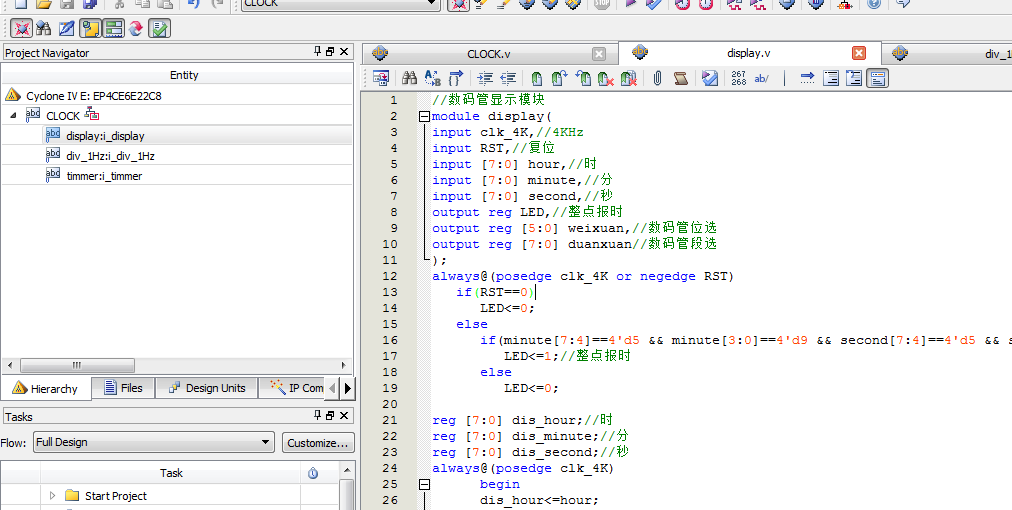The image size is (1012, 510).
Task: Click the binoculars find icon in second toolbar row
Action: [x=43, y=28]
